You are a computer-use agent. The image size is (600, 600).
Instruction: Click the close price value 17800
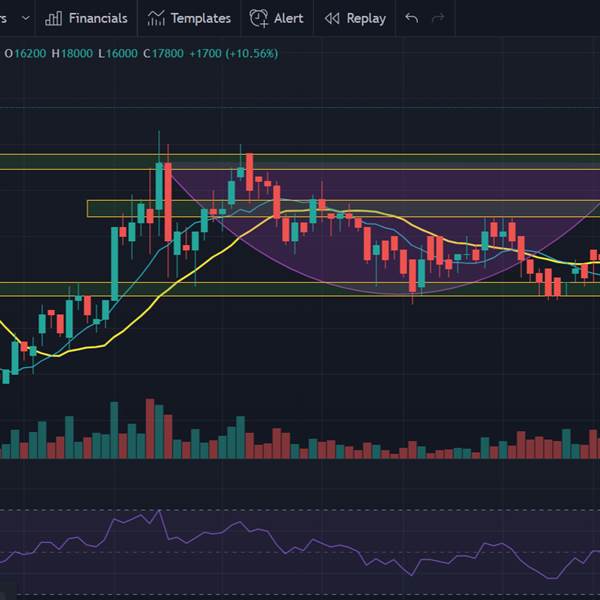pos(168,54)
